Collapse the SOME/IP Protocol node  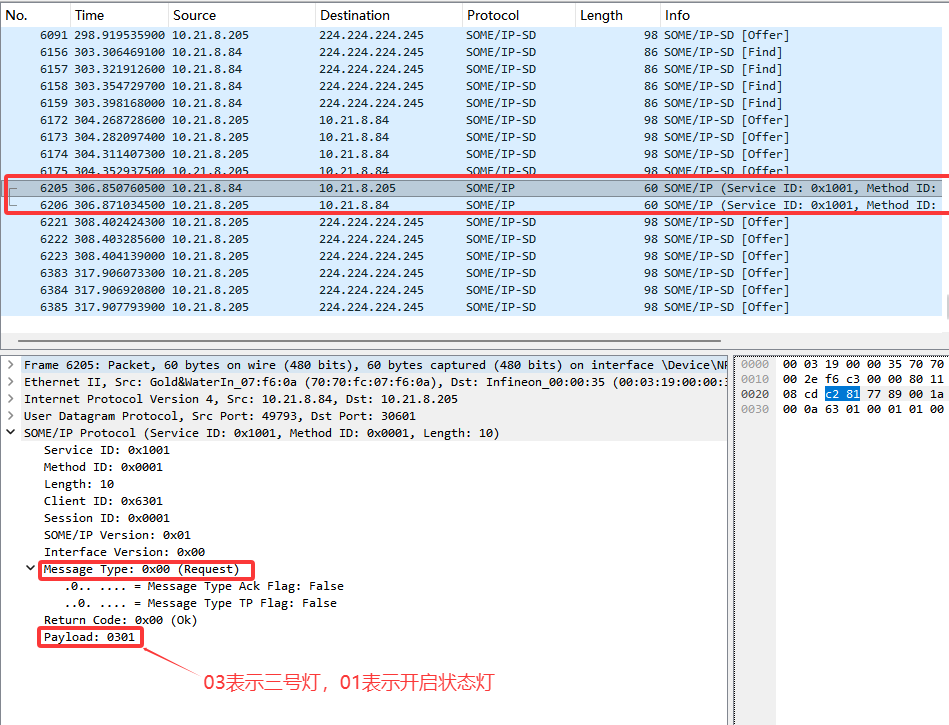point(10,433)
